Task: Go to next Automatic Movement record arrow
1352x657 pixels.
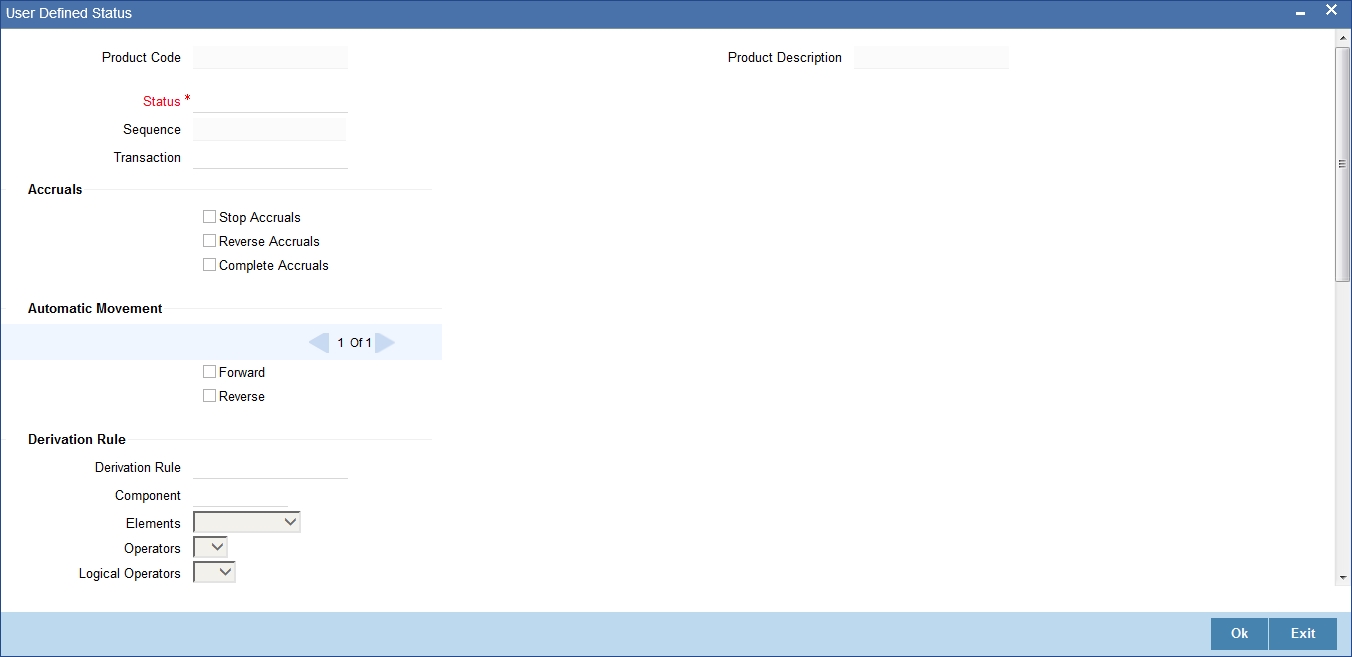Action: coord(385,343)
